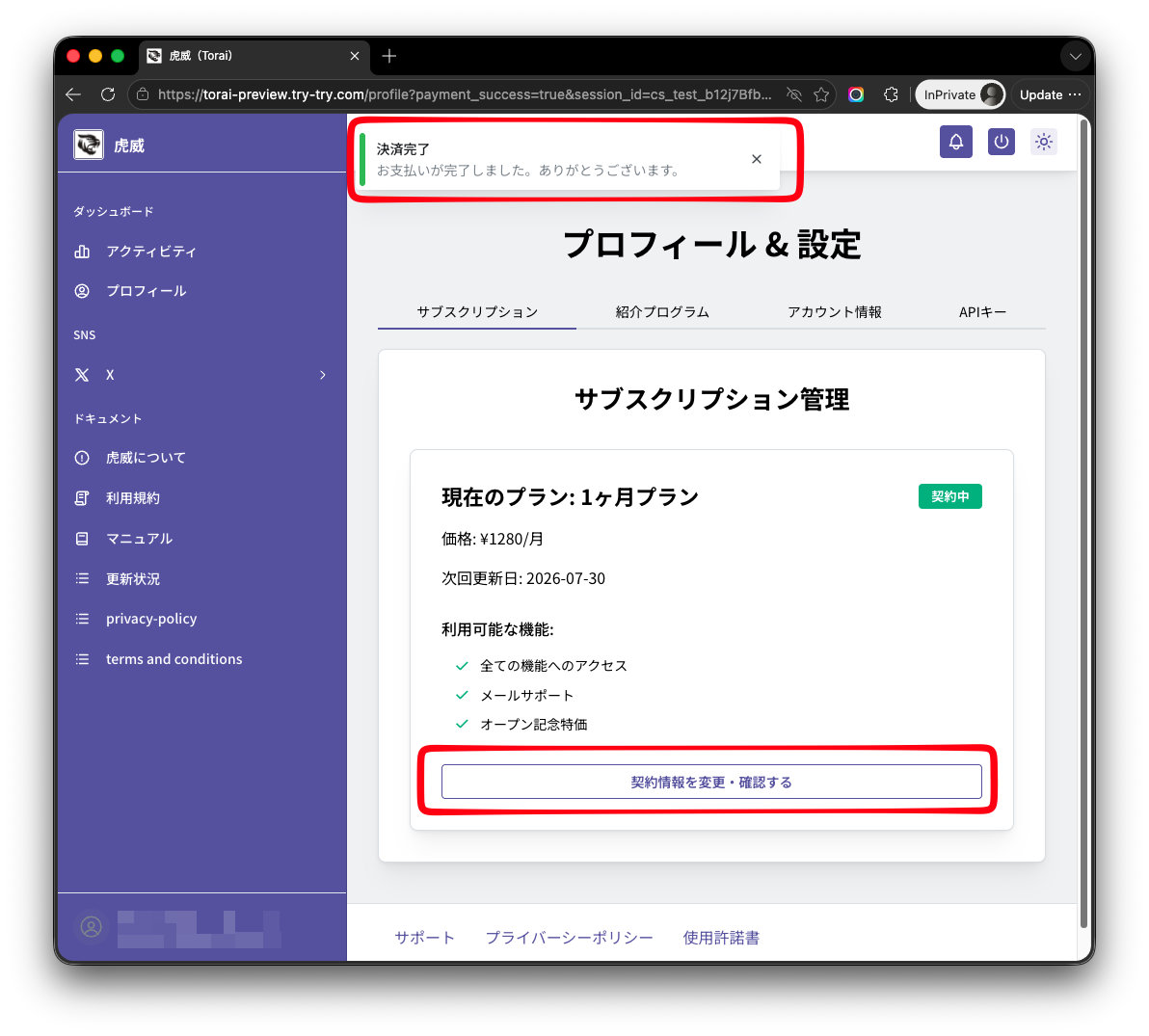Bookmark the page with the star icon
Viewport: 1149px width, 1036px height.
[x=821, y=94]
